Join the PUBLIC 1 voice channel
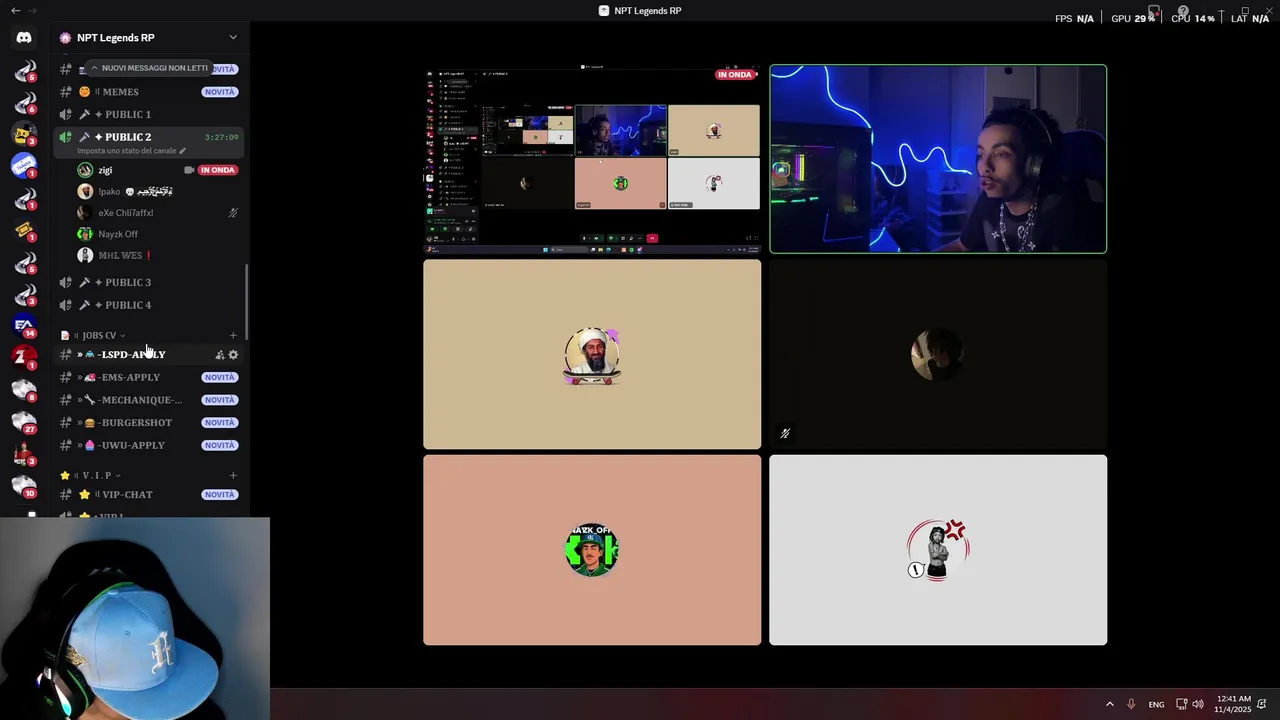Screen dimensions: 1280x720 tap(149, 114)
